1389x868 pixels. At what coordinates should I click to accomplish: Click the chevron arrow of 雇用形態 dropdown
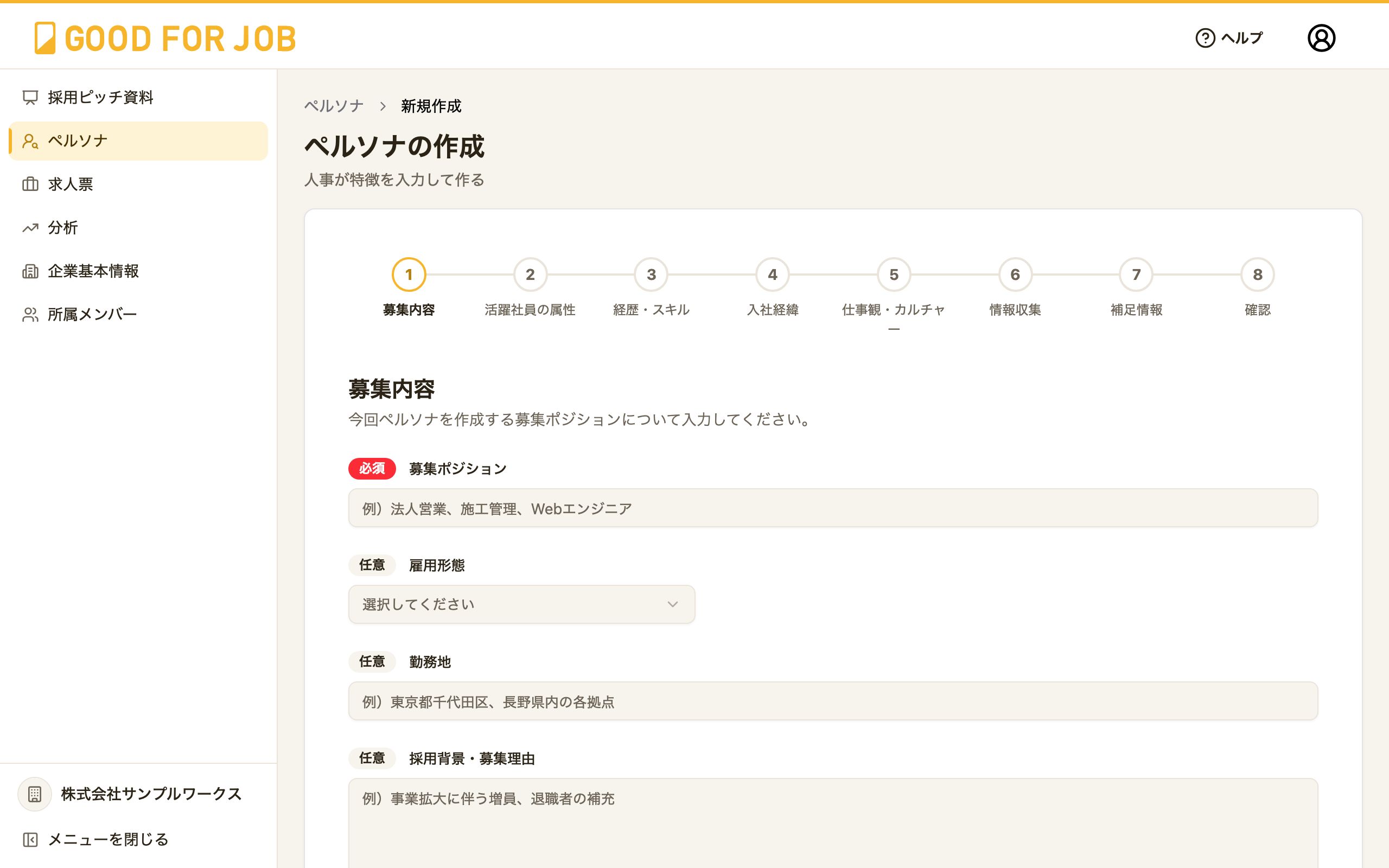point(673,604)
